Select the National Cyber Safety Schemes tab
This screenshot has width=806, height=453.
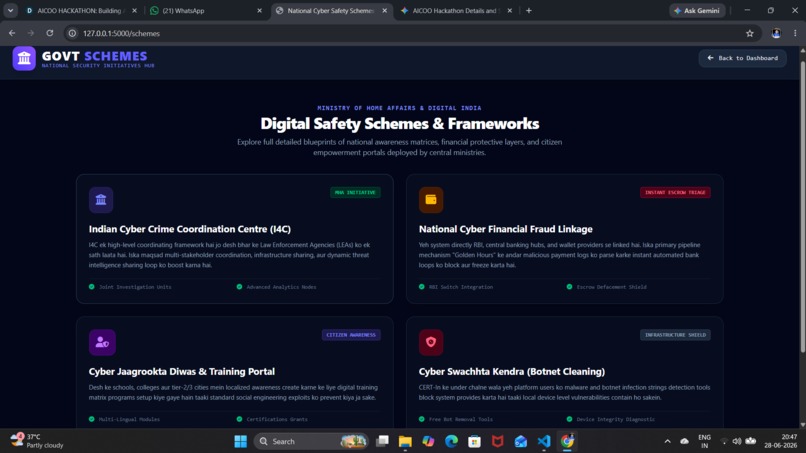click(x=330, y=10)
